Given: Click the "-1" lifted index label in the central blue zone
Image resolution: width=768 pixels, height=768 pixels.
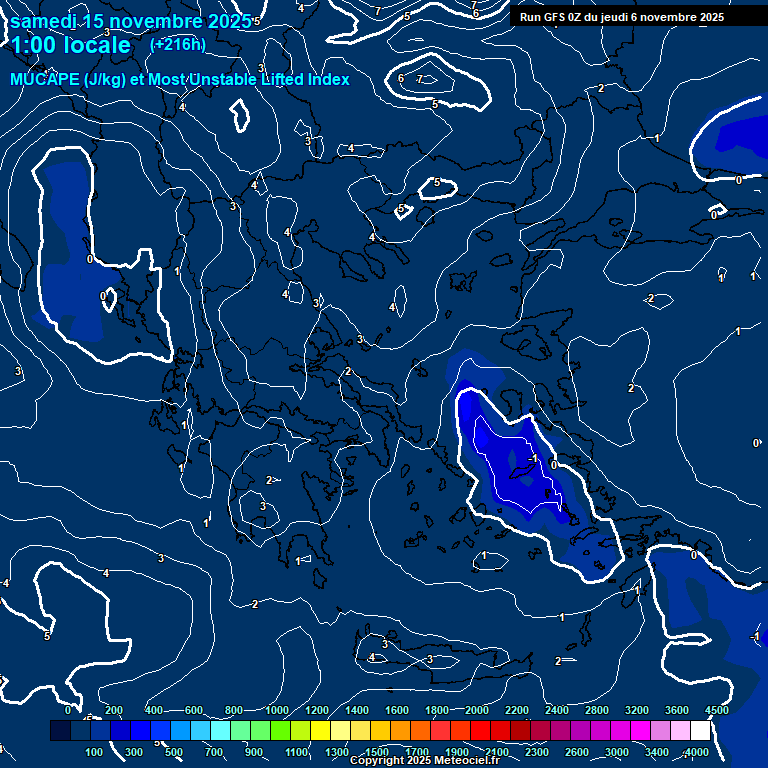Looking at the screenshot, I should click(x=533, y=459).
